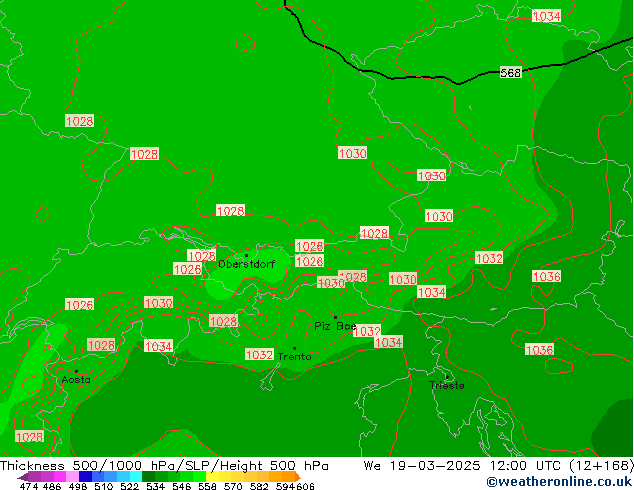Click the 1032 label west of the upper 1036

[489, 258]
